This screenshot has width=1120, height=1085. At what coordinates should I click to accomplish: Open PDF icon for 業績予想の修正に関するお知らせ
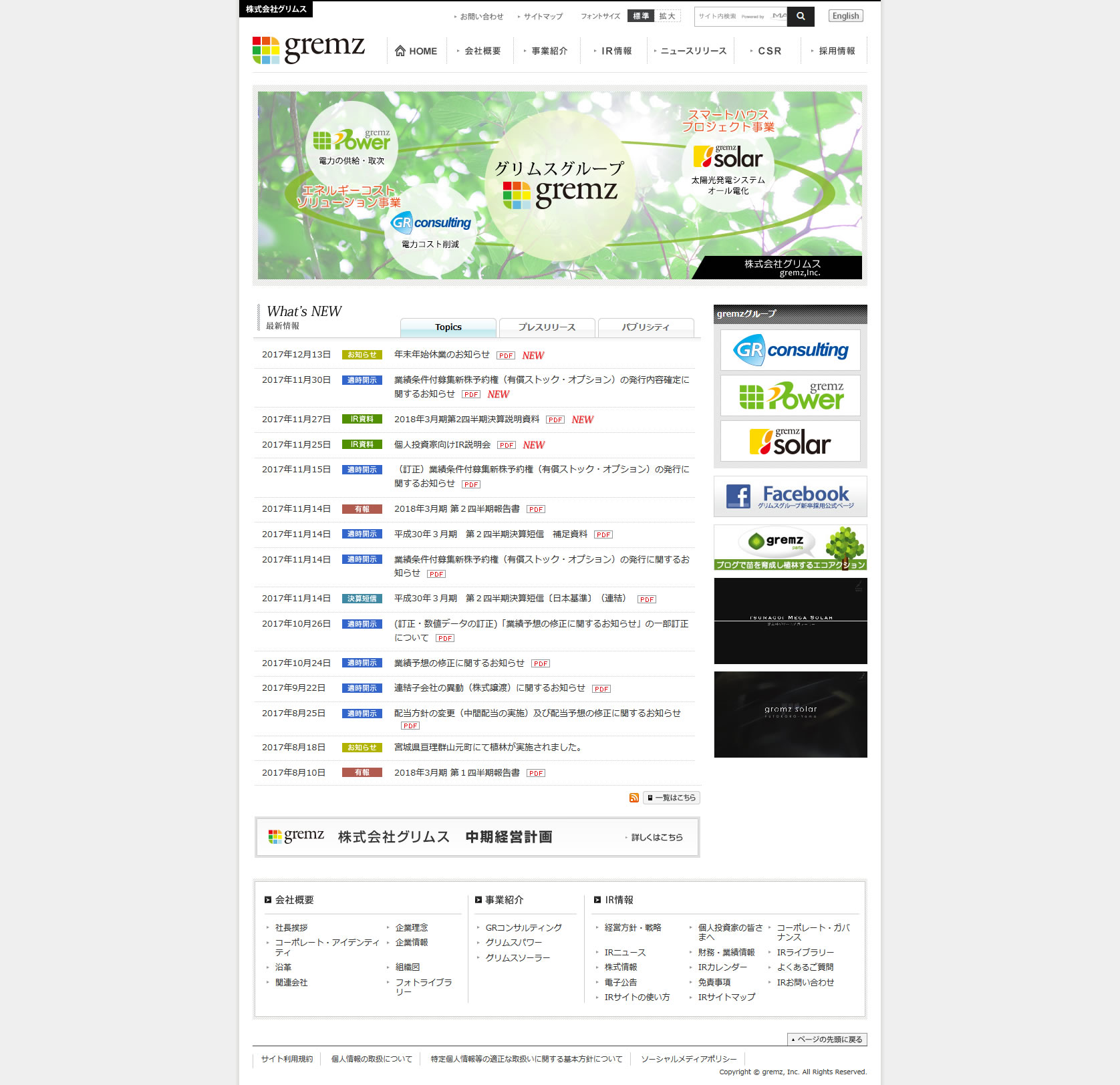541,663
